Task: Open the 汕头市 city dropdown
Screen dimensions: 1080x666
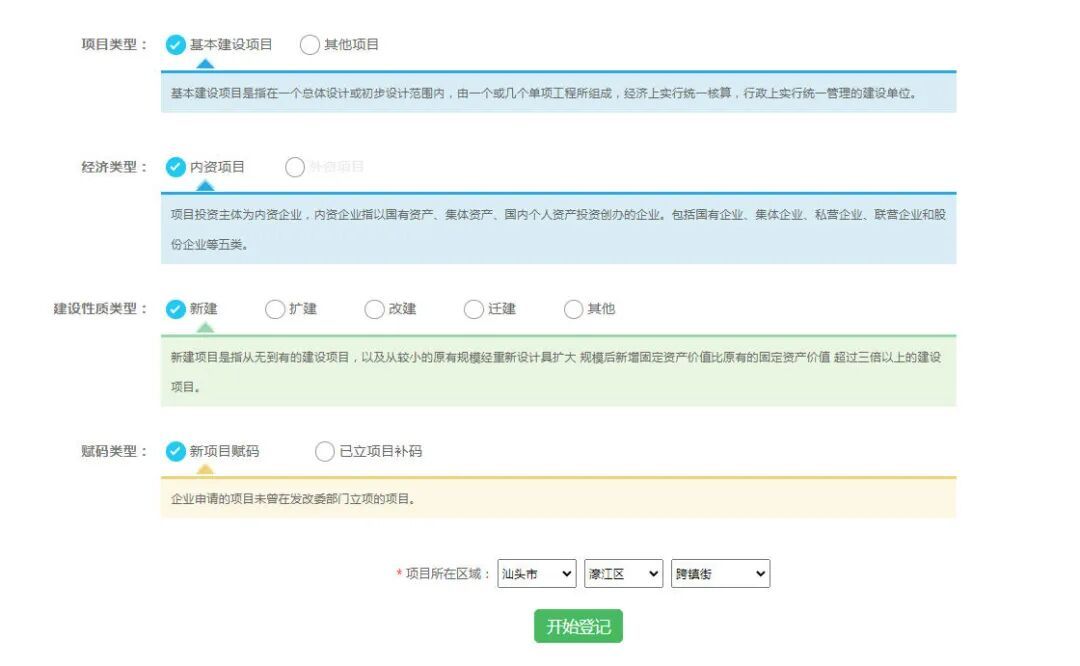Action: 536,574
